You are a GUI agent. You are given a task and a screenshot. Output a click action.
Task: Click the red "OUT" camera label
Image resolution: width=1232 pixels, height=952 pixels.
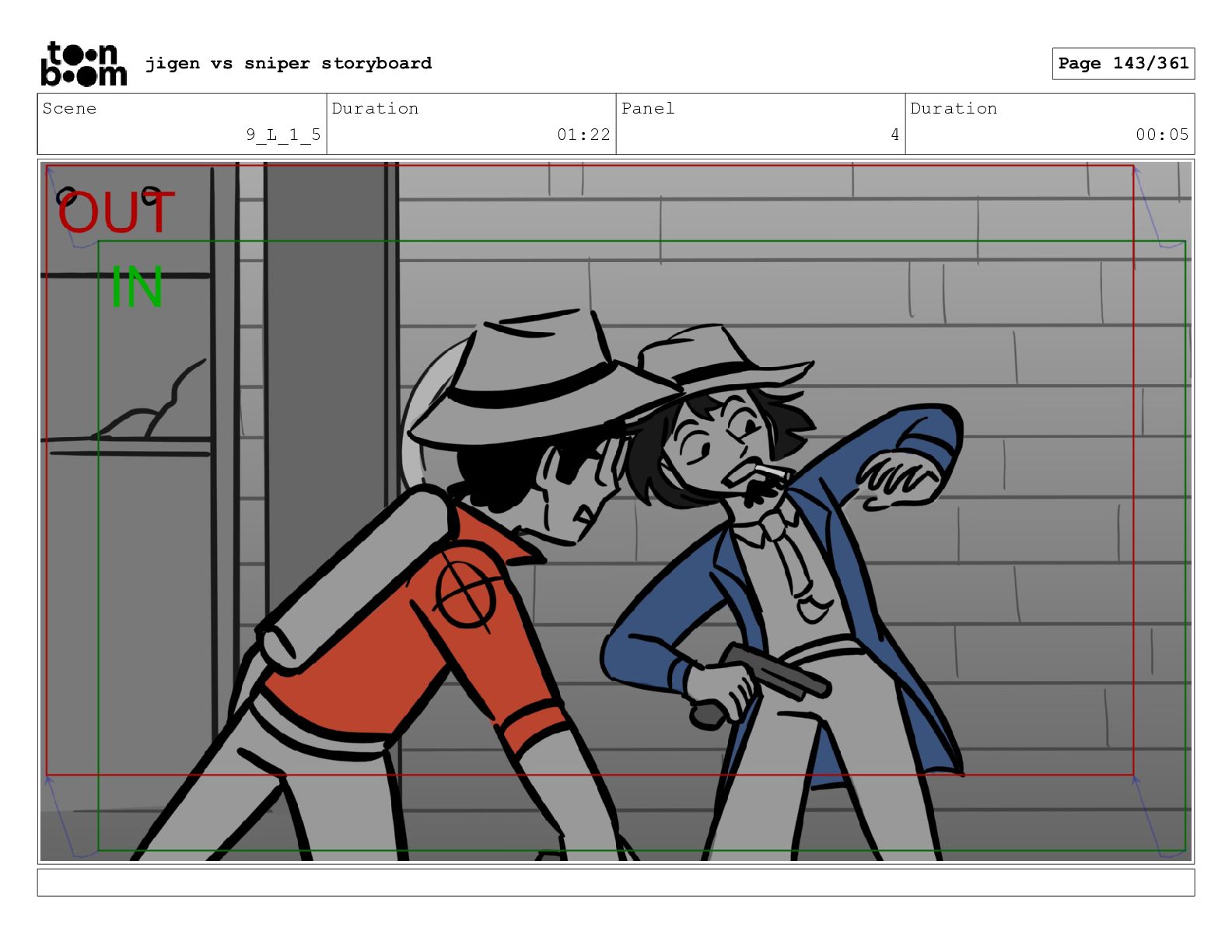pyautogui.click(x=116, y=212)
